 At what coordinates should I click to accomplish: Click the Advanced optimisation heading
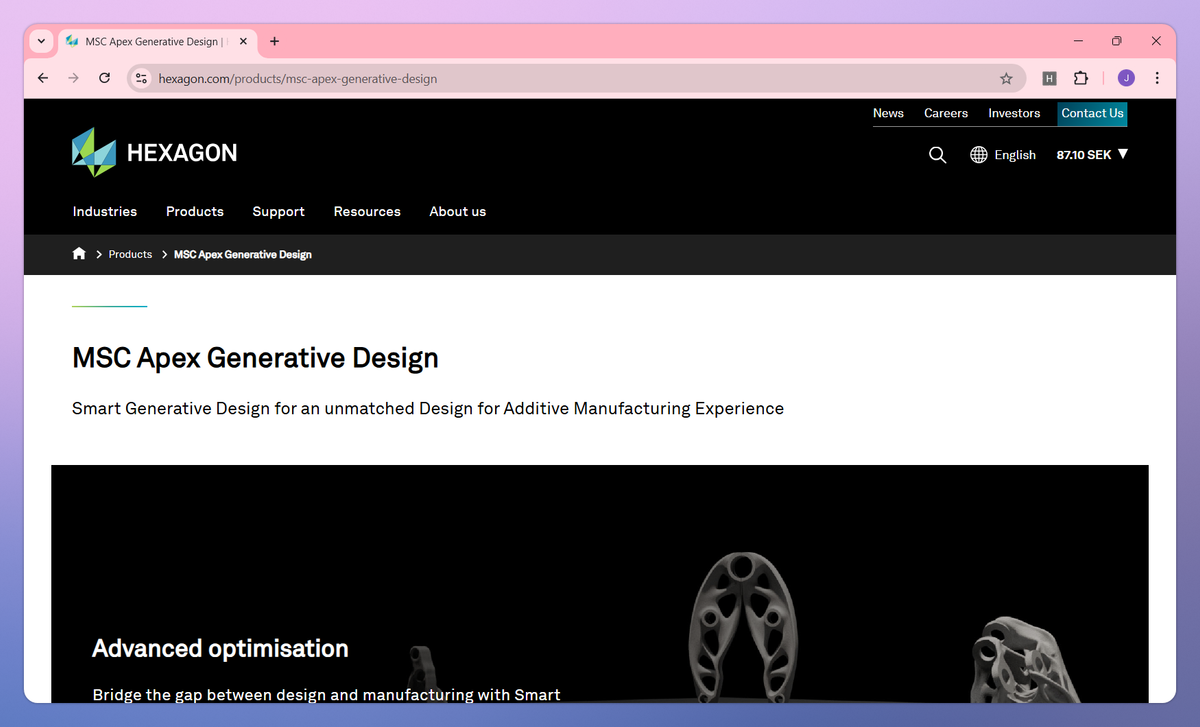[220, 648]
